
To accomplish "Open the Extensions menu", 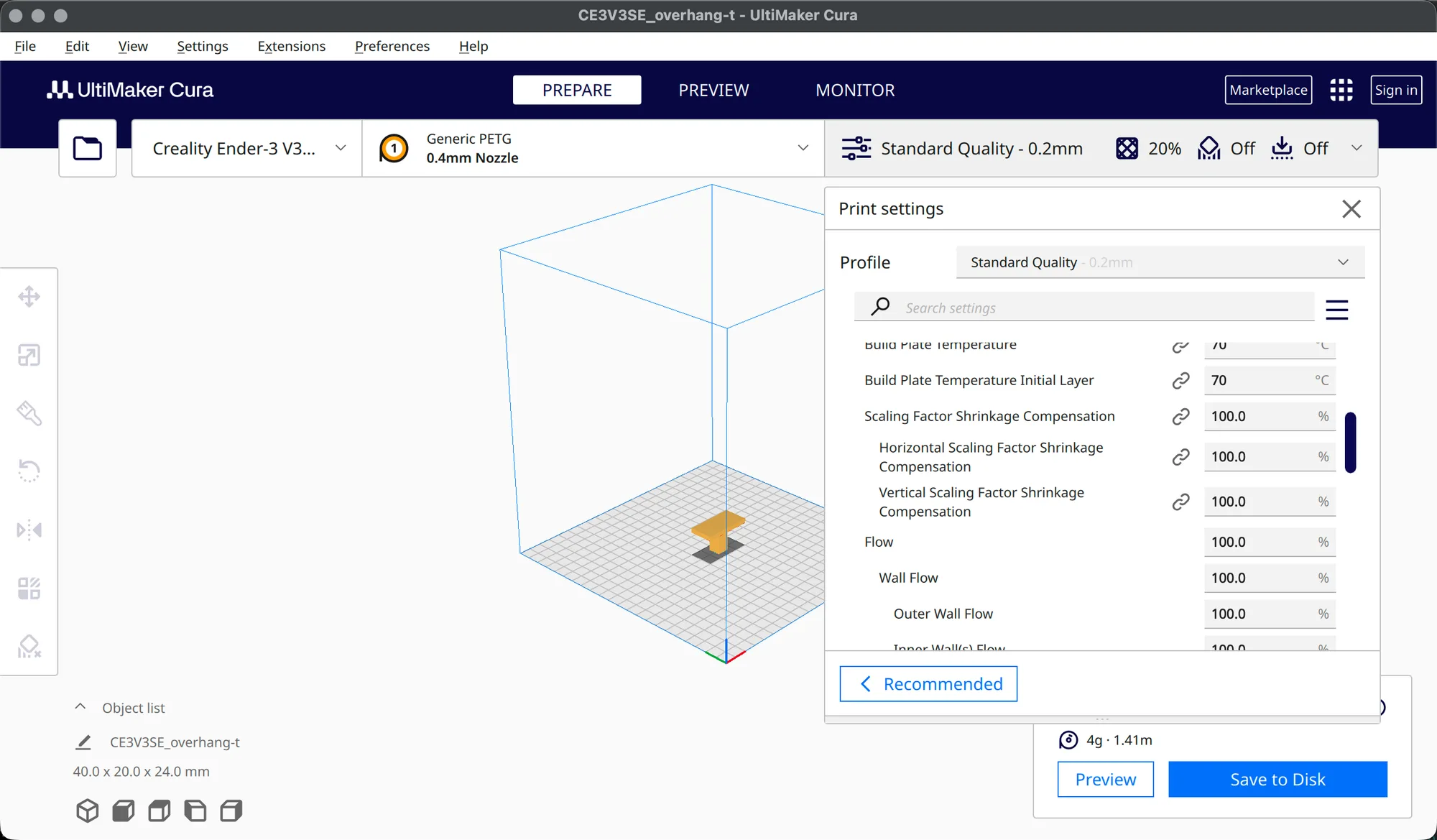I will [291, 46].
